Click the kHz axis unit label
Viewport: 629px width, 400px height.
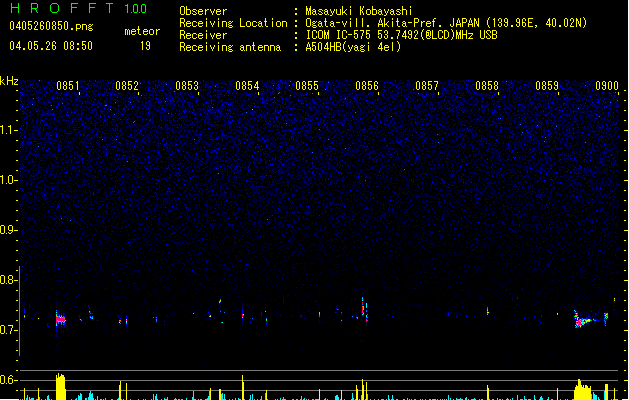click(x=9, y=81)
